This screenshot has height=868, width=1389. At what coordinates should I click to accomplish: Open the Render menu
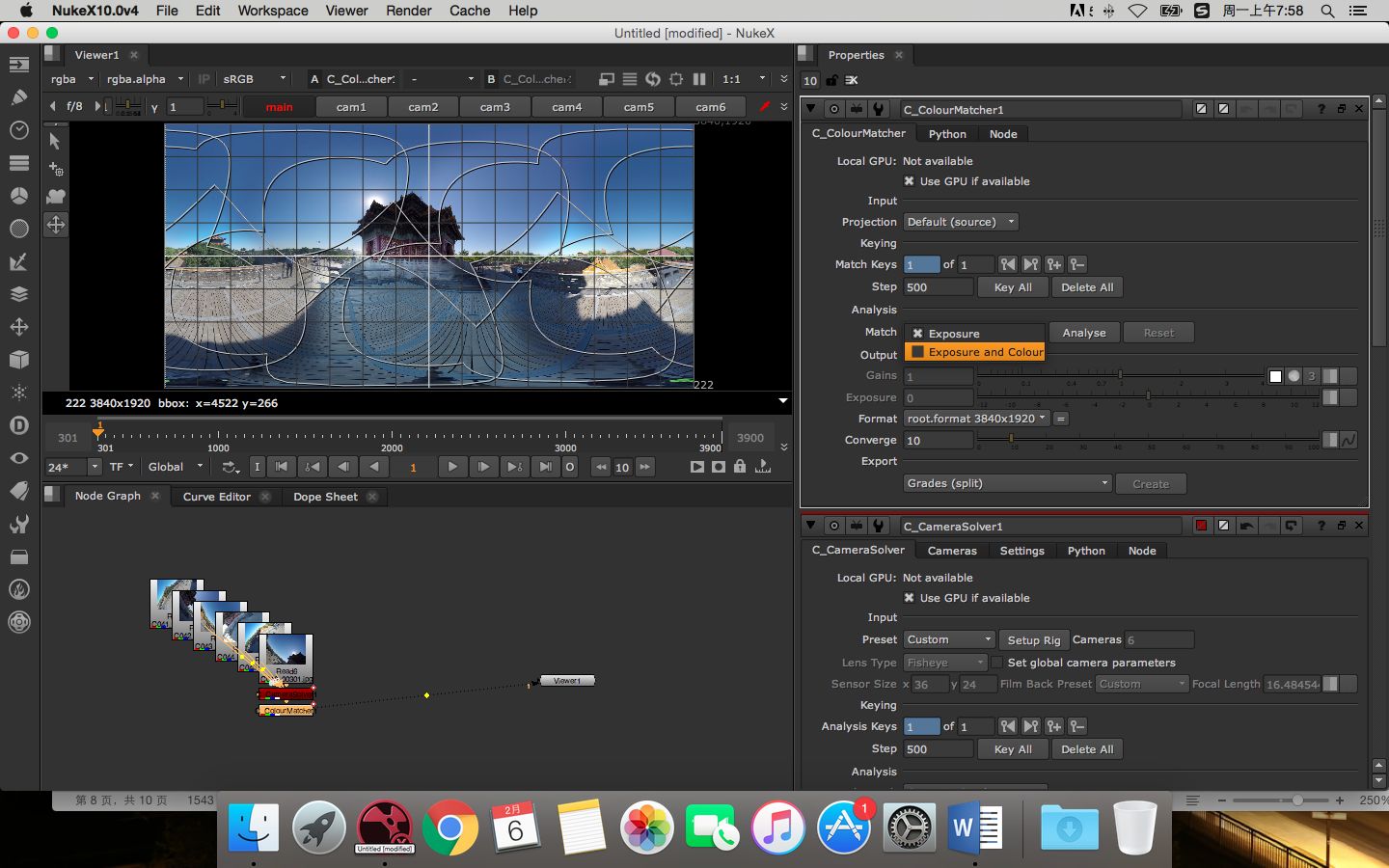[408, 11]
